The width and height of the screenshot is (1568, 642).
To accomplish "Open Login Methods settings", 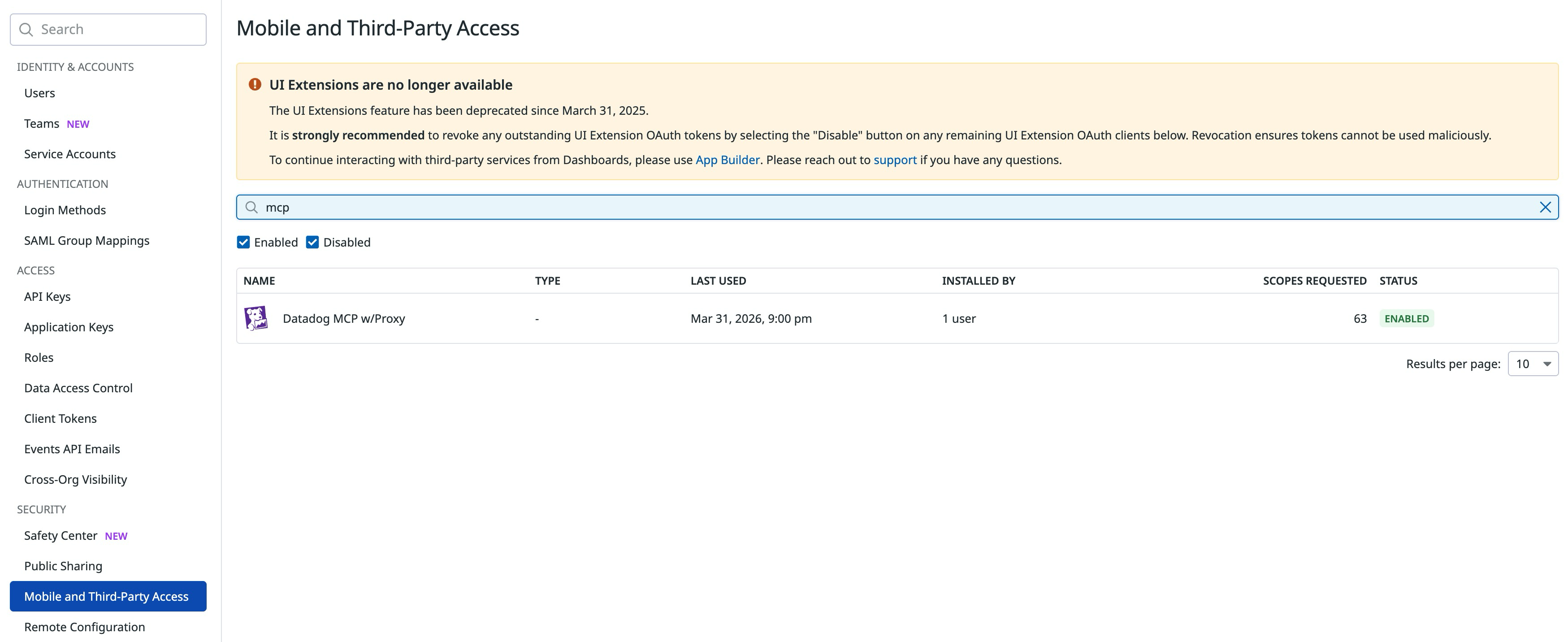I will (x=64, y=210).
